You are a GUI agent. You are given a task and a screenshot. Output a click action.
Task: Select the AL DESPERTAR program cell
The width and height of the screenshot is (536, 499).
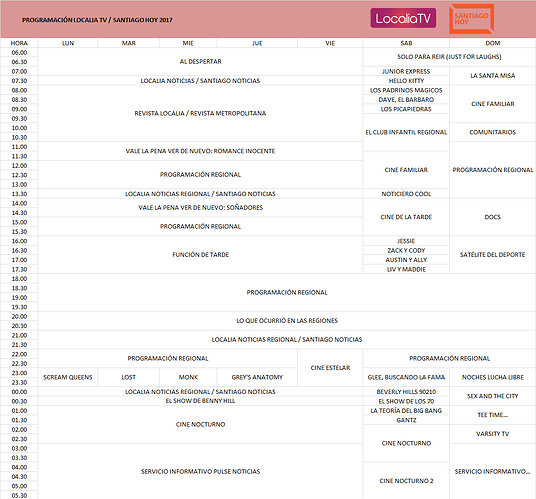point(200,62)
